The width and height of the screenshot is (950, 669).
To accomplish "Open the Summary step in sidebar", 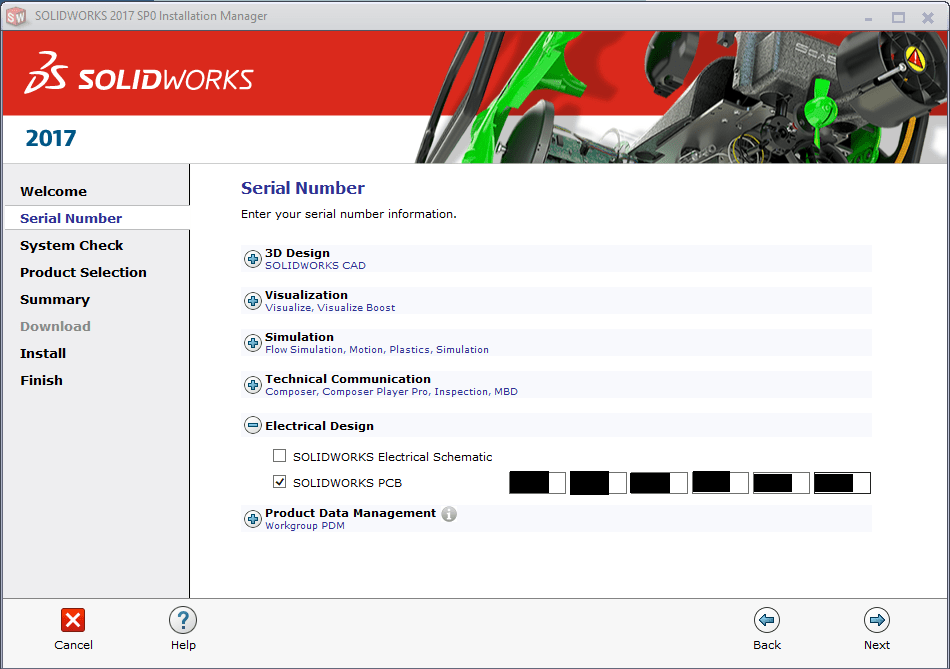I will coord(55,299).
